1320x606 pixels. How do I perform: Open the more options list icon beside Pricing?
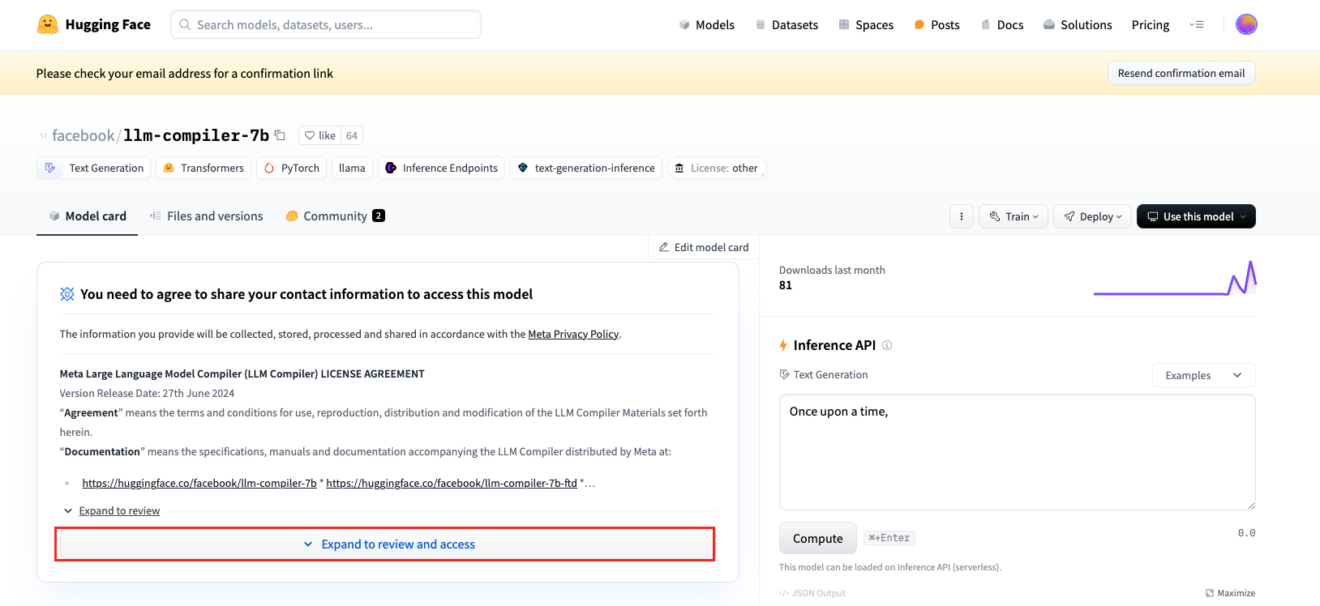[x=1196, y=25]
